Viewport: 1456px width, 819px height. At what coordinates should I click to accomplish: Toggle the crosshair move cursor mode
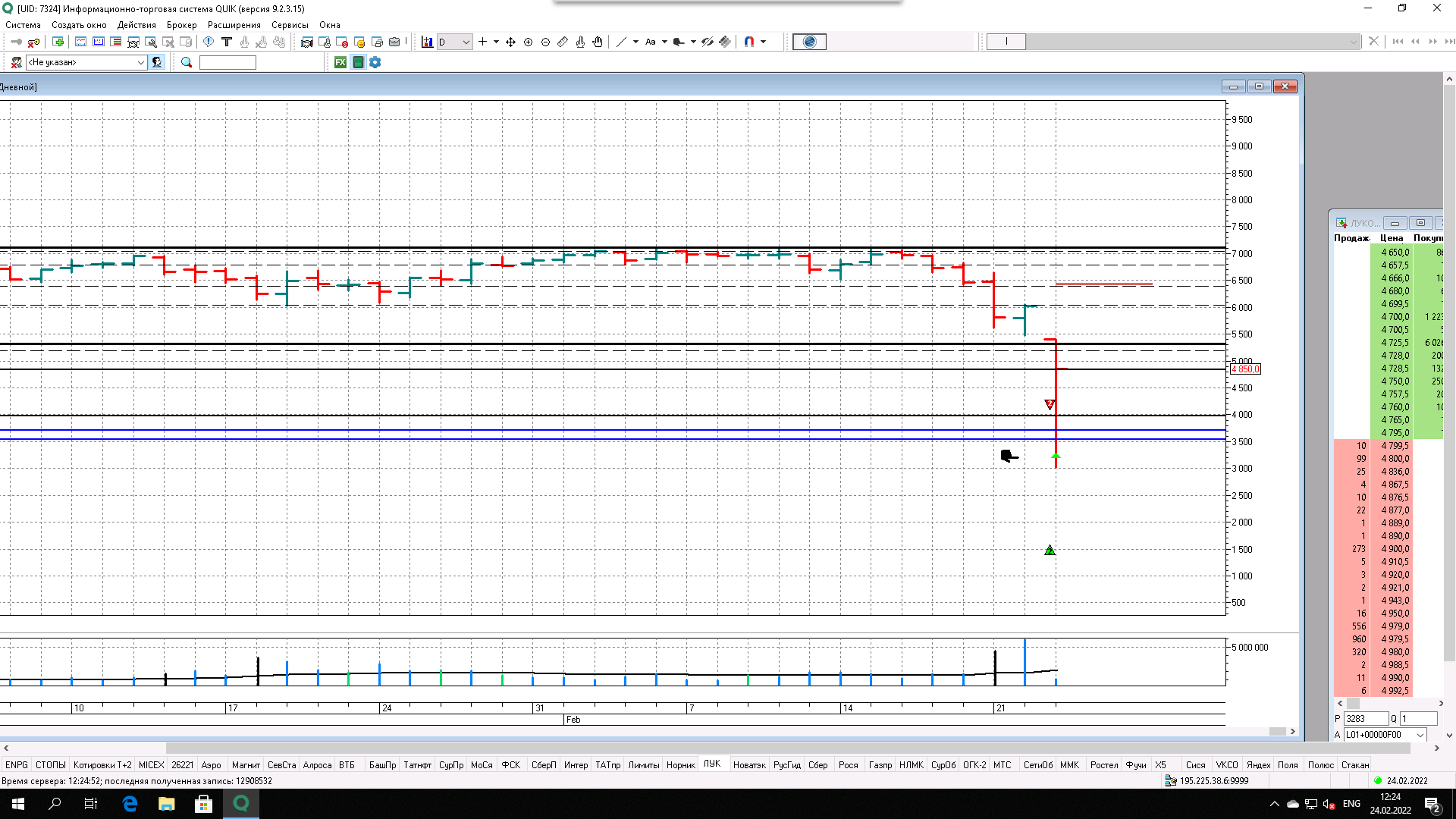point(511,42)
